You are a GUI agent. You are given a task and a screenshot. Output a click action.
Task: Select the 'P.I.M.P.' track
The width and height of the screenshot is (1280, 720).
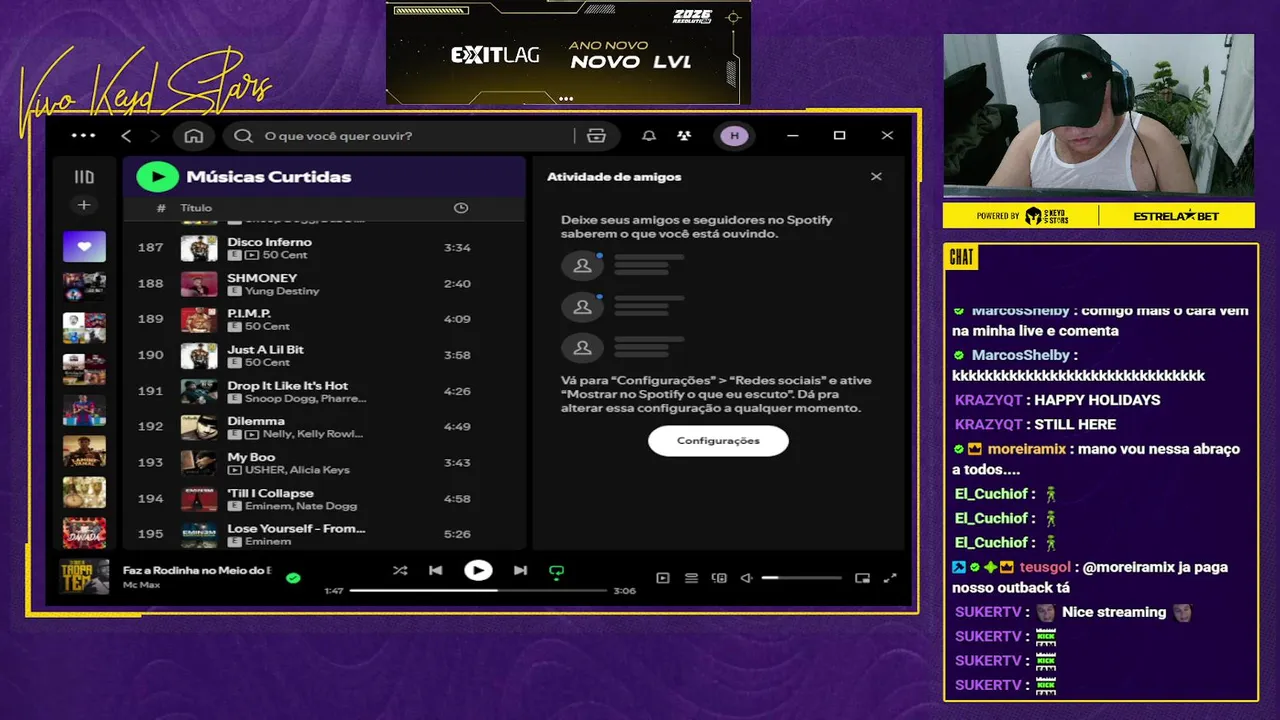coord(324,320)
